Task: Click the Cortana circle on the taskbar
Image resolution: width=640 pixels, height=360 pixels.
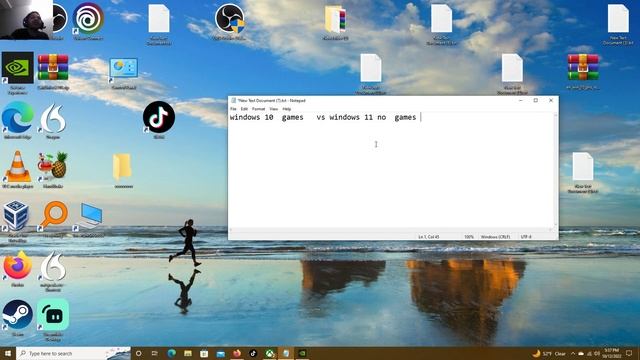Action: click(x=138, y=353)
